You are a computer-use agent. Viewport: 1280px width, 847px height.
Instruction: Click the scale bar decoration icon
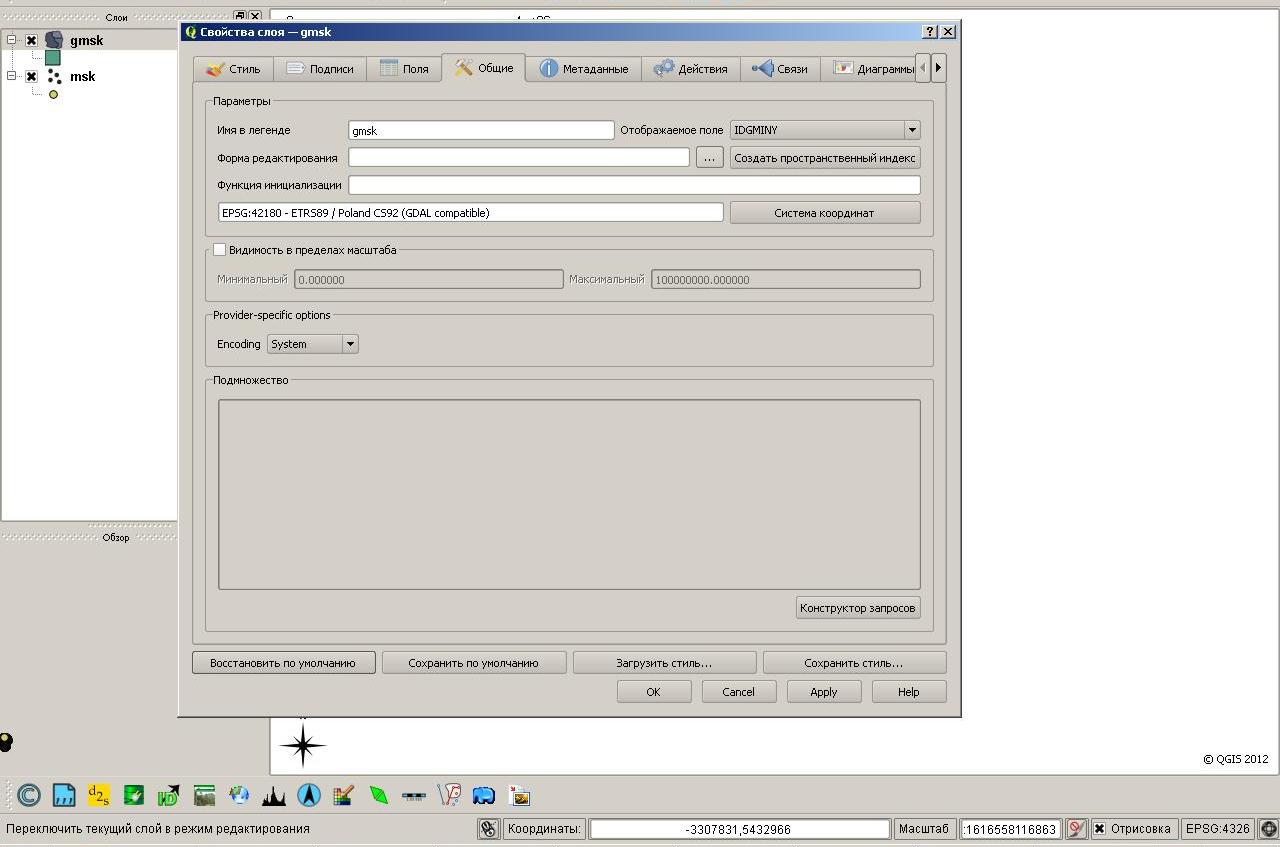pos(414,796)
